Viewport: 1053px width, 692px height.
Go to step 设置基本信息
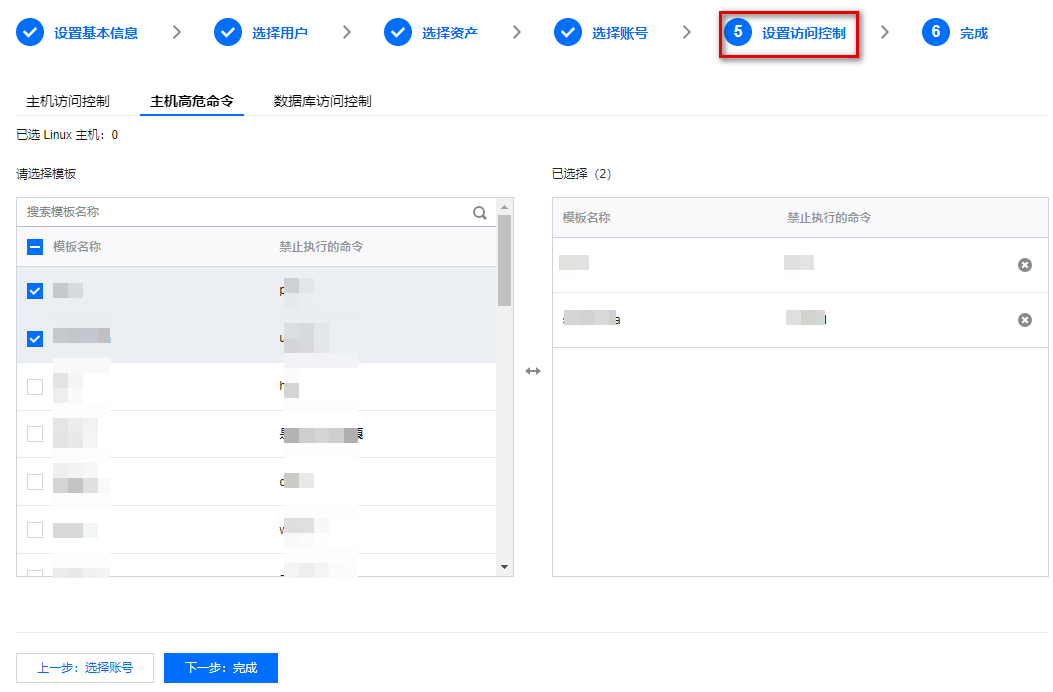pos(96,33)
